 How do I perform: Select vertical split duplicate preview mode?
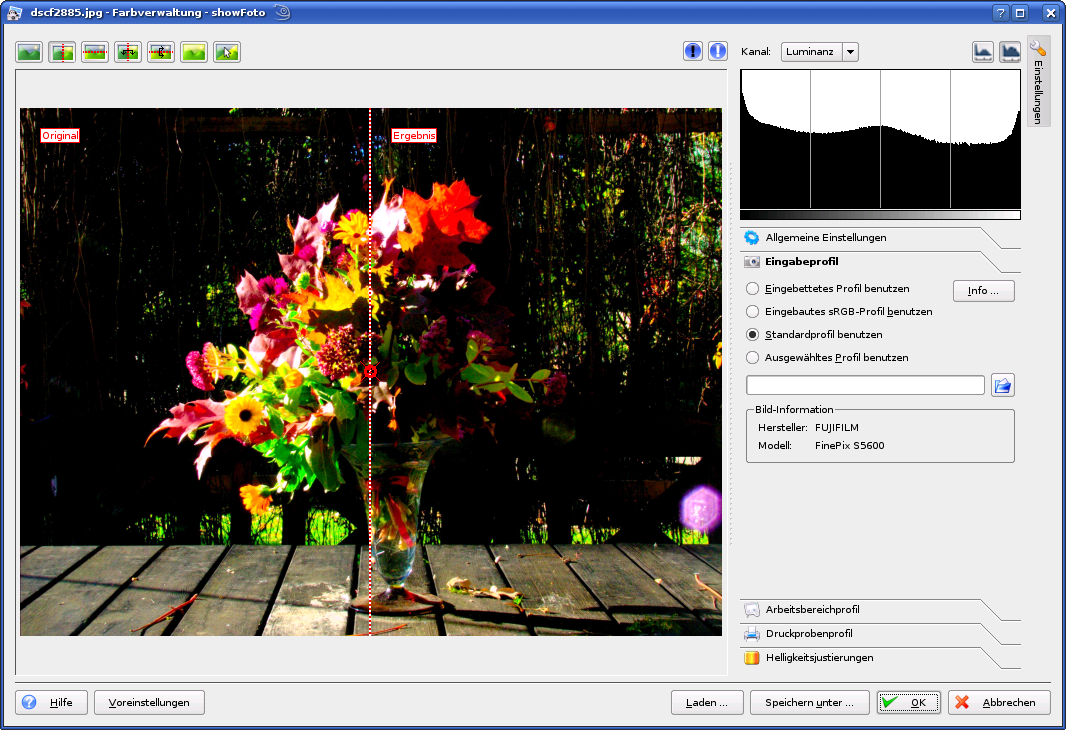pyautogui.click(x=128, y=52)
